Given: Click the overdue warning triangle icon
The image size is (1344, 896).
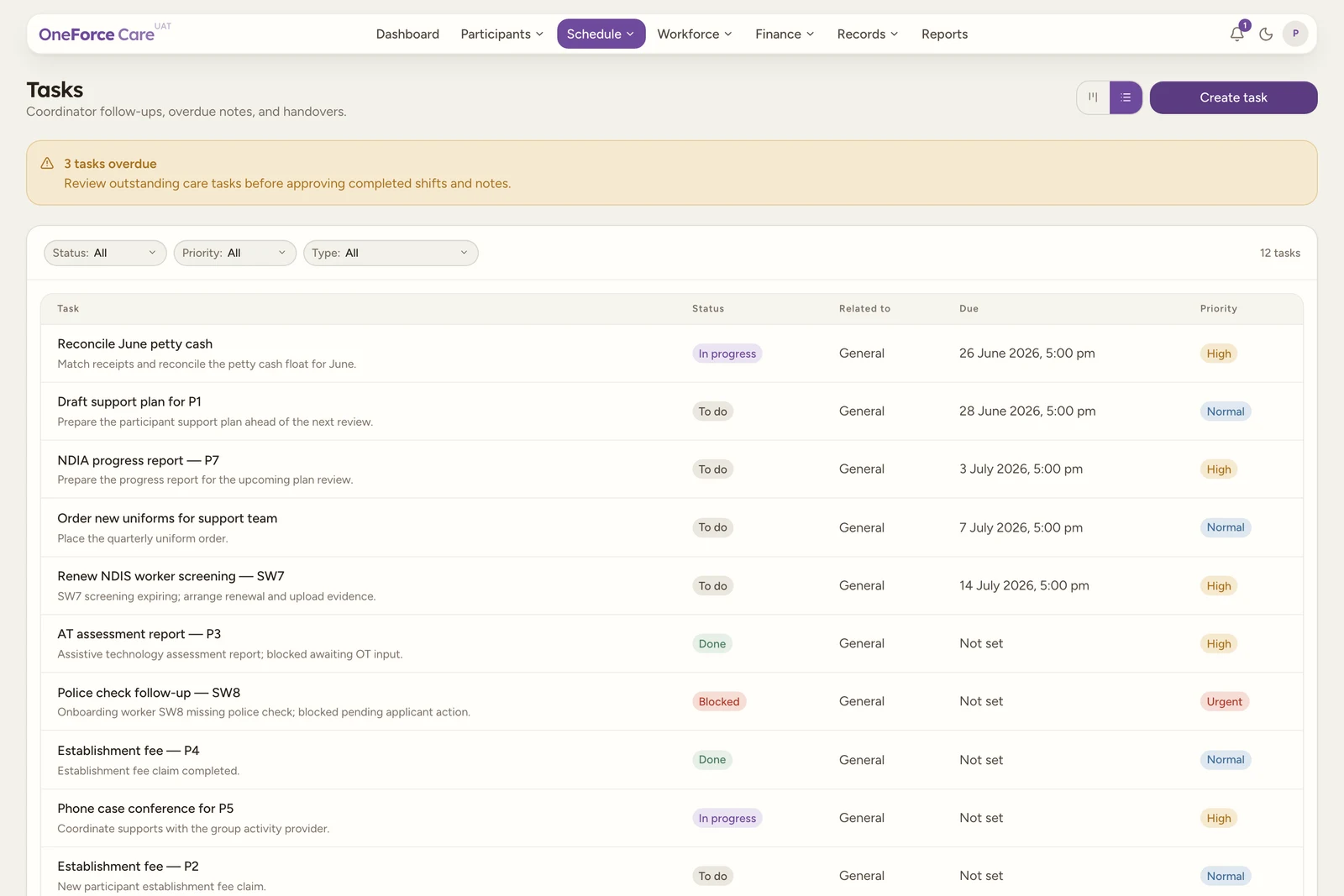Looking at the screenshot, I should pyautogui.click(x=47, y=164).
